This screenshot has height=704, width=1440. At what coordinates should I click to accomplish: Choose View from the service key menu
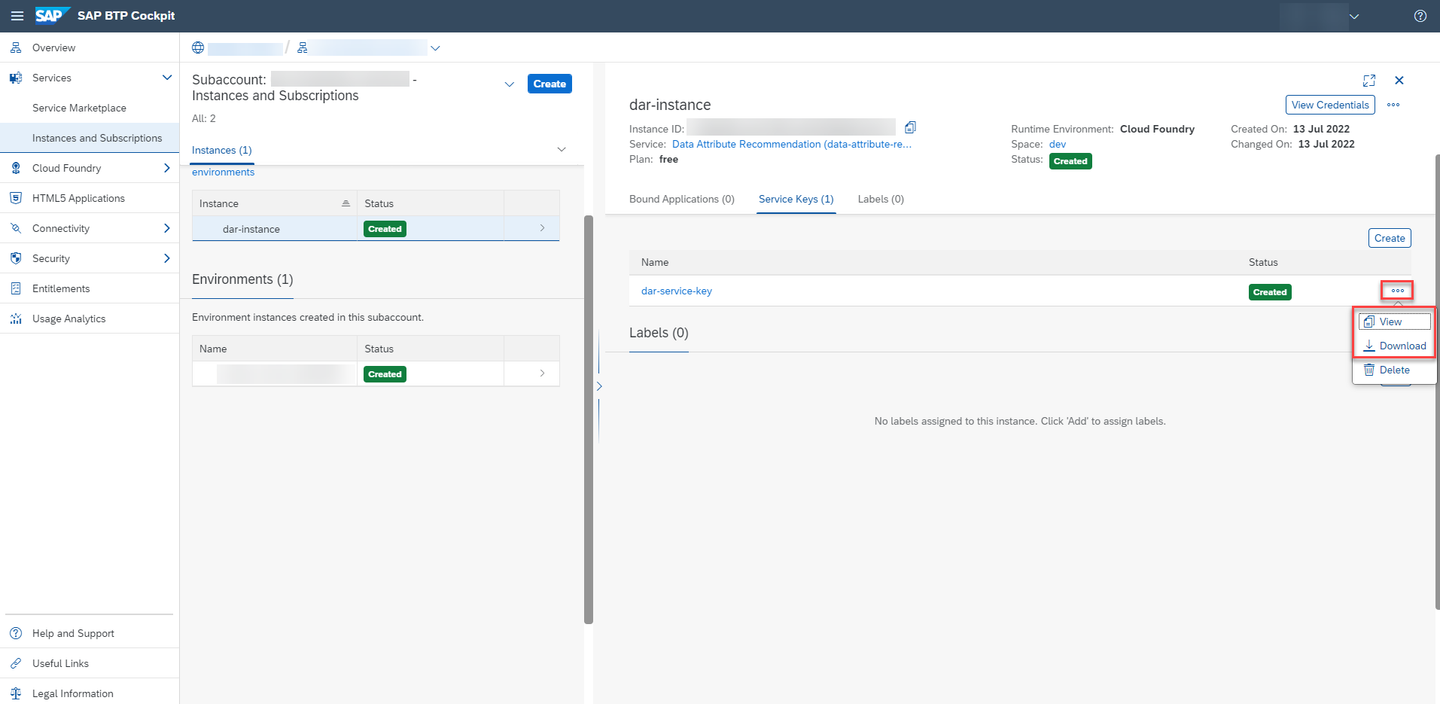click(x=1395, y=322)
